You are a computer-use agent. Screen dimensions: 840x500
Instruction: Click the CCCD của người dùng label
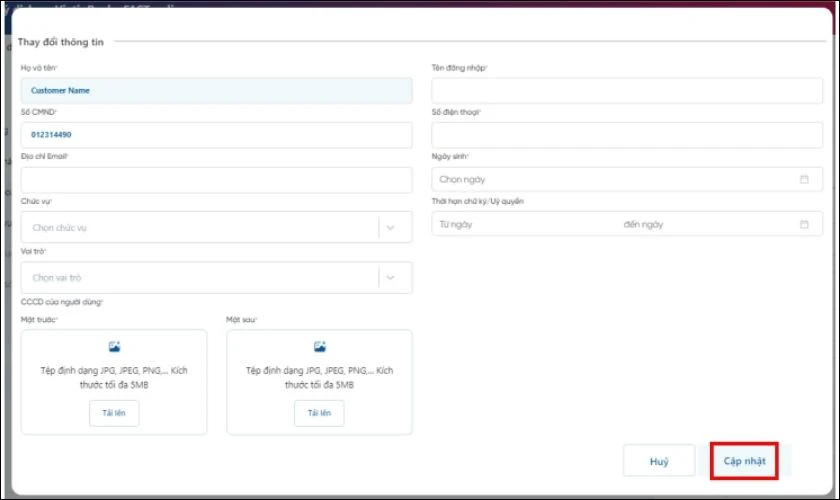click(62, 302)
